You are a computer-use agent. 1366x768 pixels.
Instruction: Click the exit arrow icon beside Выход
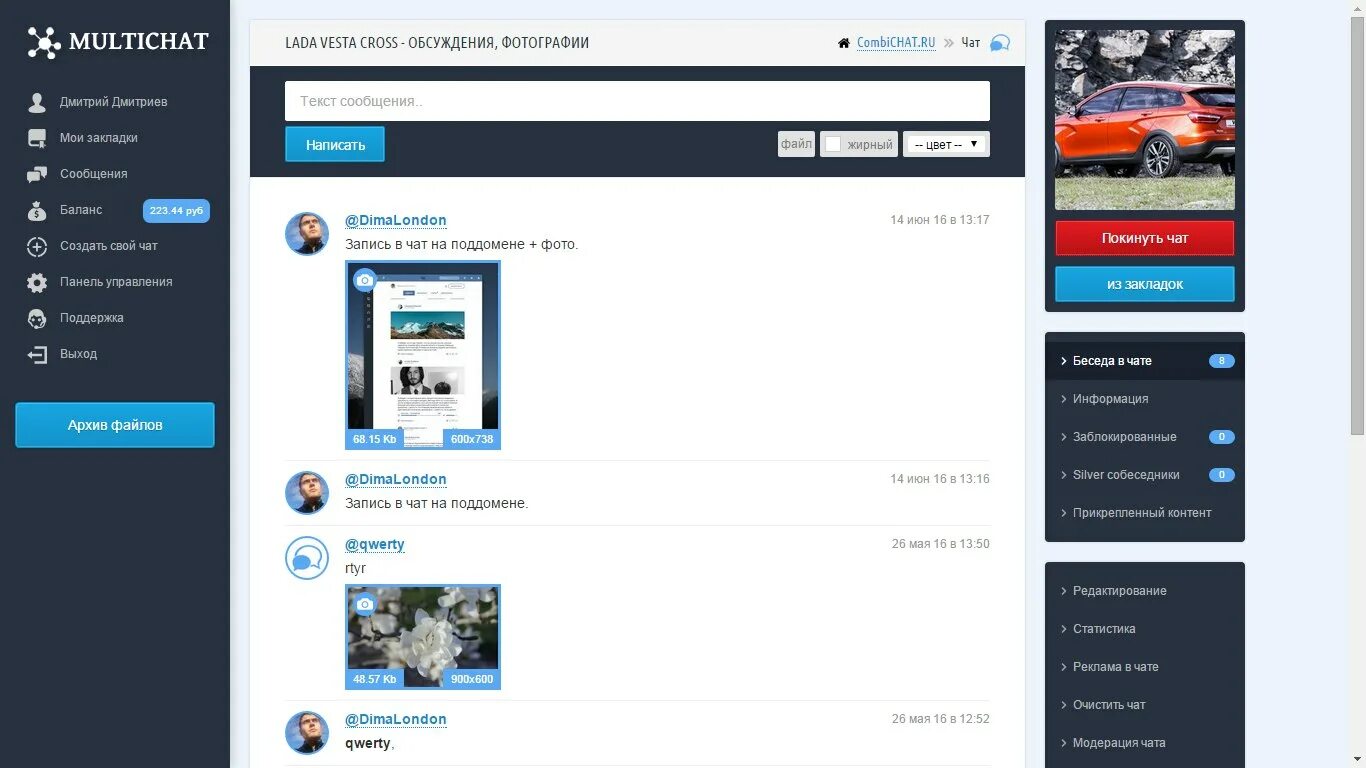click(37, 354)
